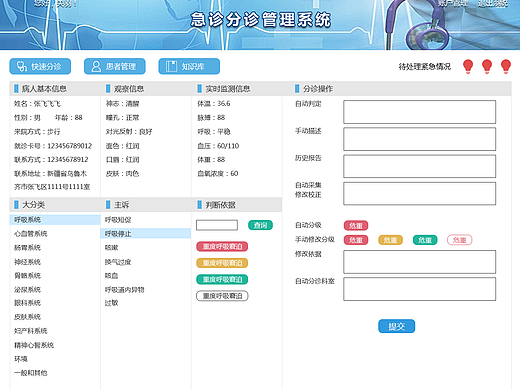Screen dimensions: 520x390
Task: Click the 自动采集修改校正 text box
Action: click(x=420, y=193)
